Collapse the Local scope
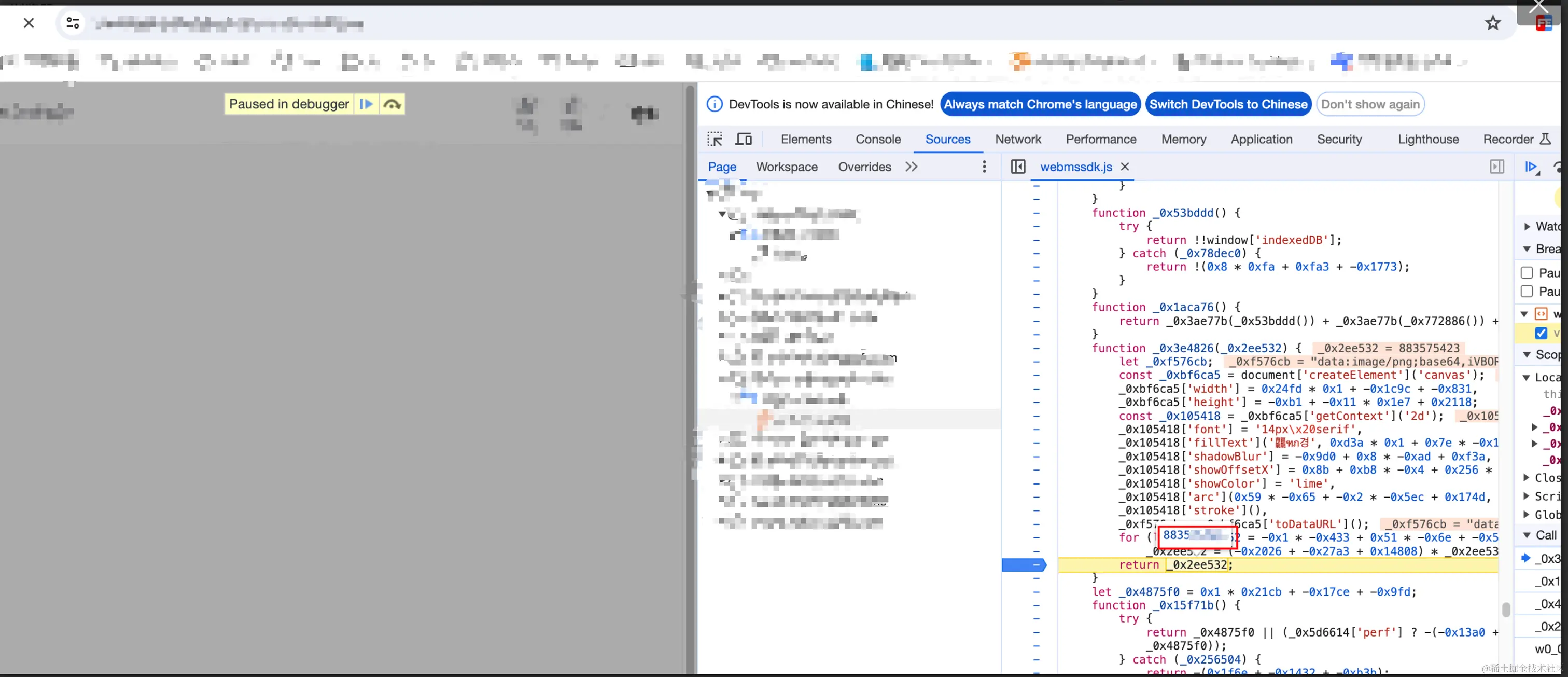The width and height of the screenshot is (1568, 677). click(1527, 378)
